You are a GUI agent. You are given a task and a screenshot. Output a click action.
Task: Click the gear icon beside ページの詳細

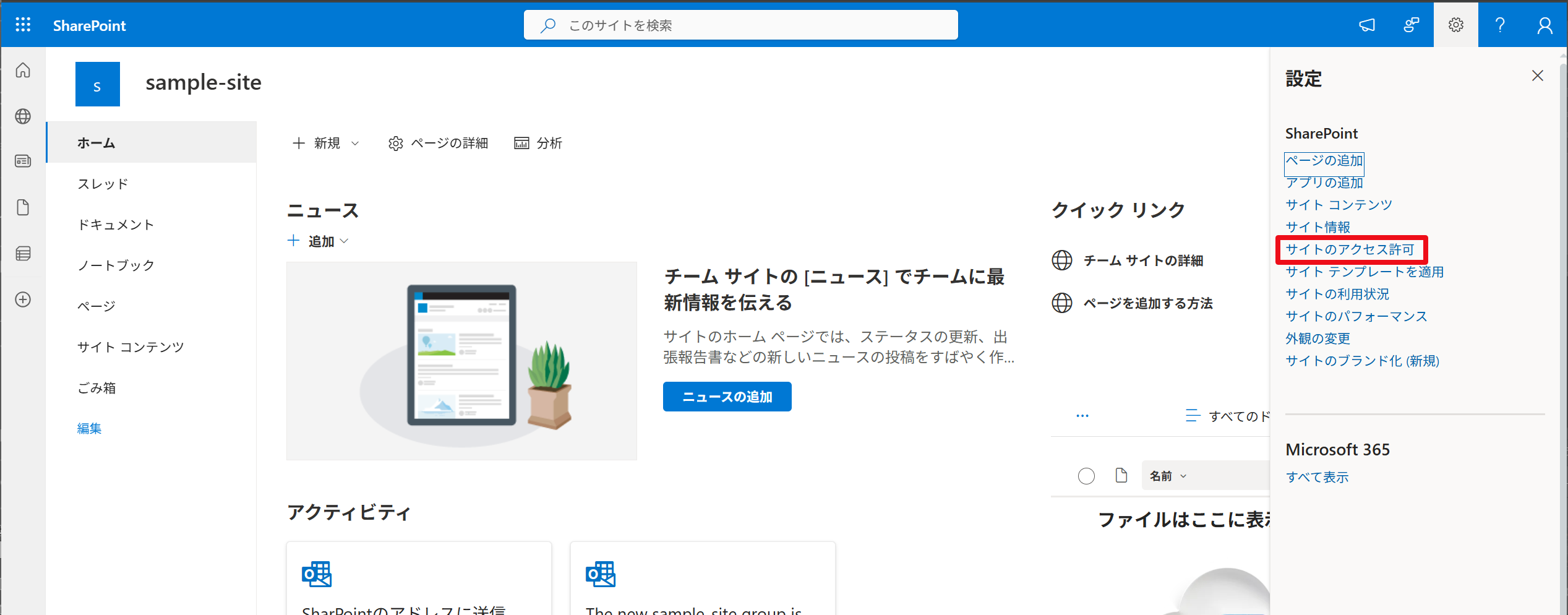coord(395,144)
